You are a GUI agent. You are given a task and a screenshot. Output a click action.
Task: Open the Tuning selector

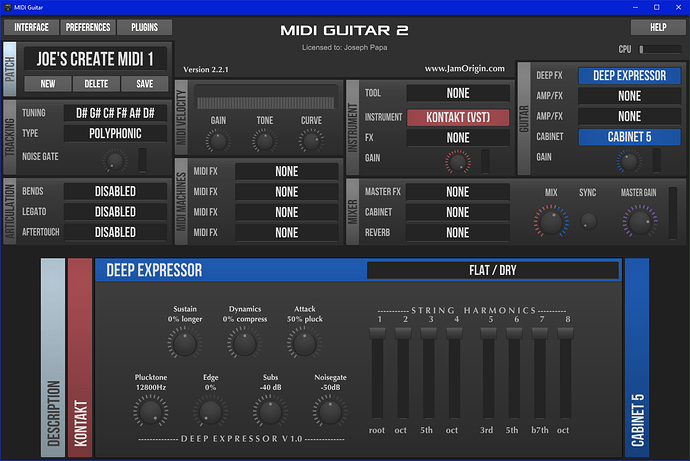[x=115, y=113]
